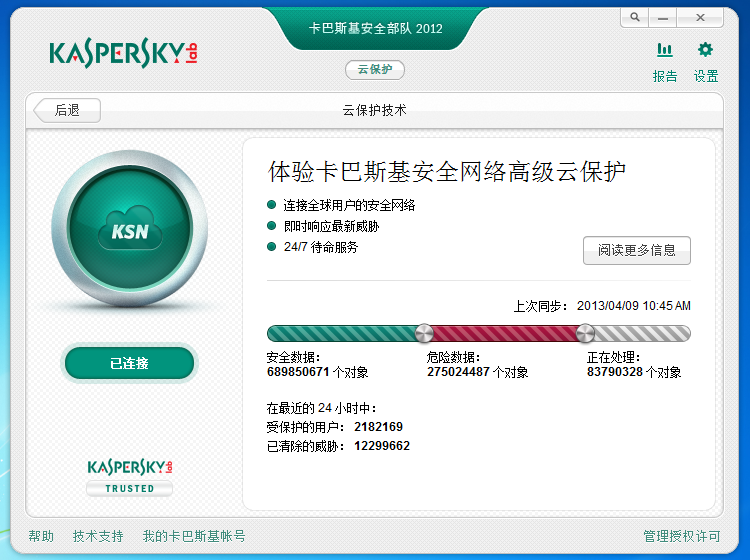This screenshot has width=750, height=560.
Task: Minimize the Kaspersky window
Action: point(662,18)
